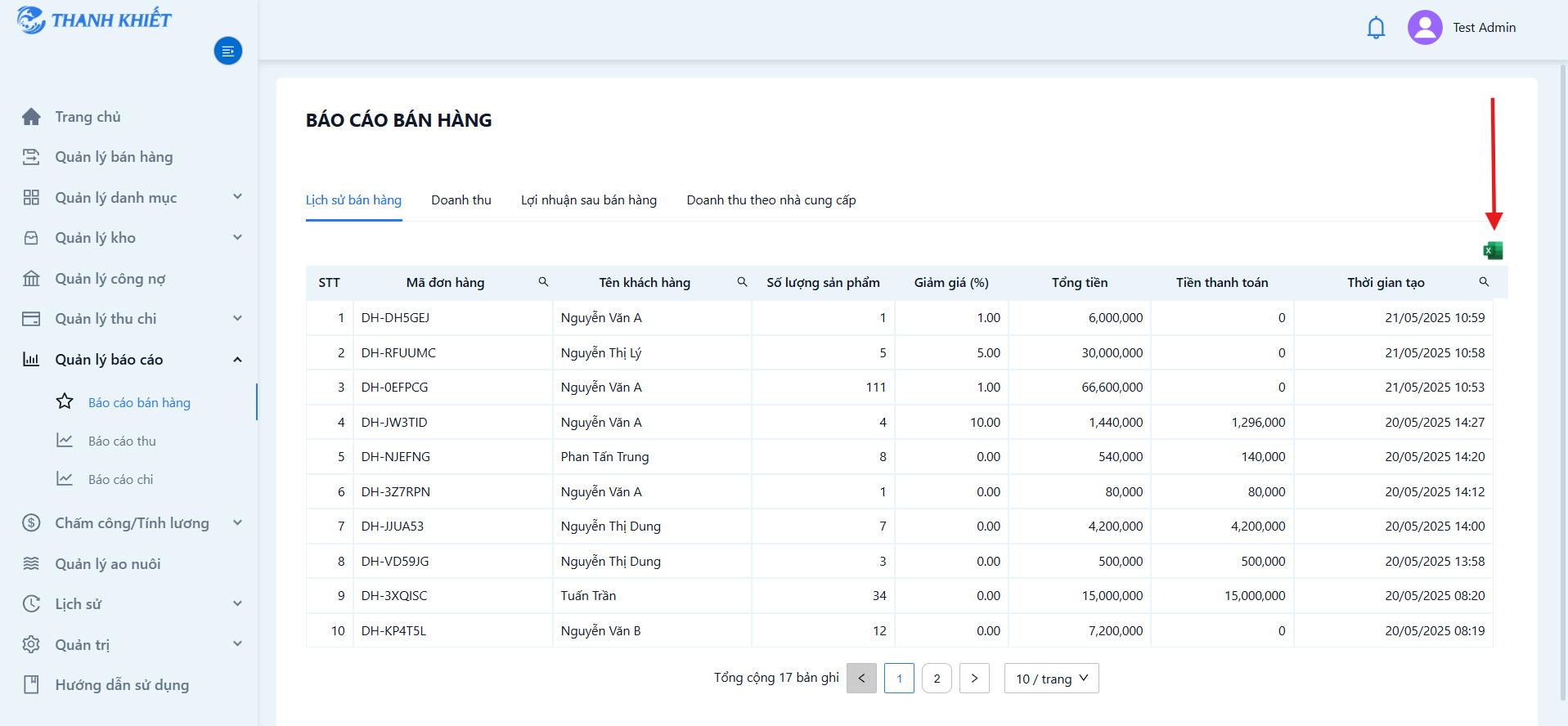Collapse Quản lý báo cáo section
The image size is (1568, 726).
237,360
